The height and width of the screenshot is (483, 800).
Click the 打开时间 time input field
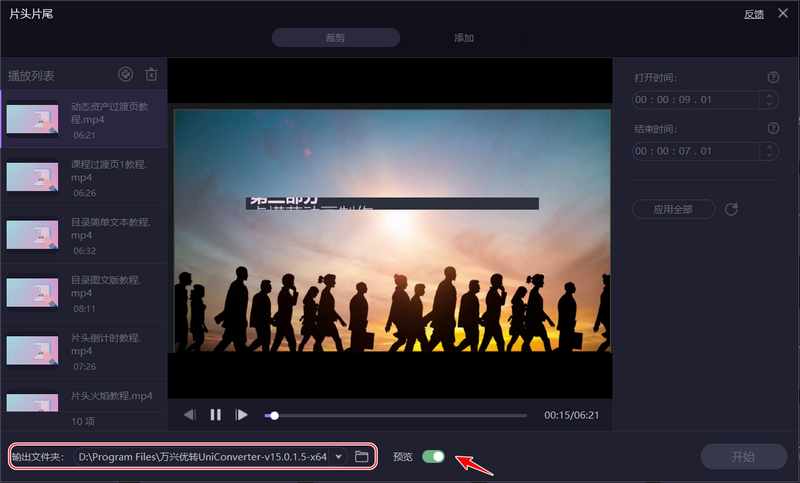click(695, 100)
